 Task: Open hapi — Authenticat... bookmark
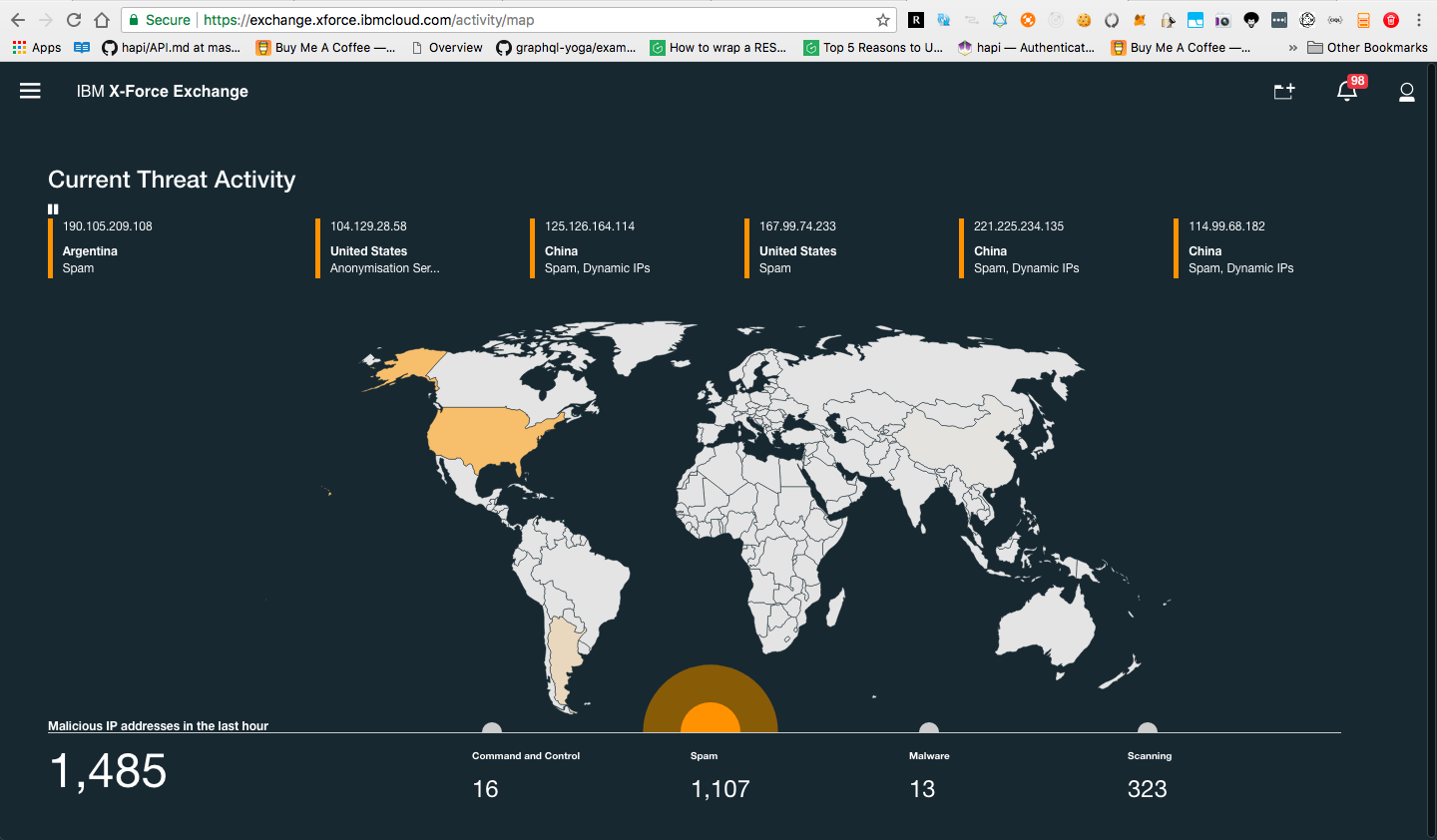(1026, 47)
